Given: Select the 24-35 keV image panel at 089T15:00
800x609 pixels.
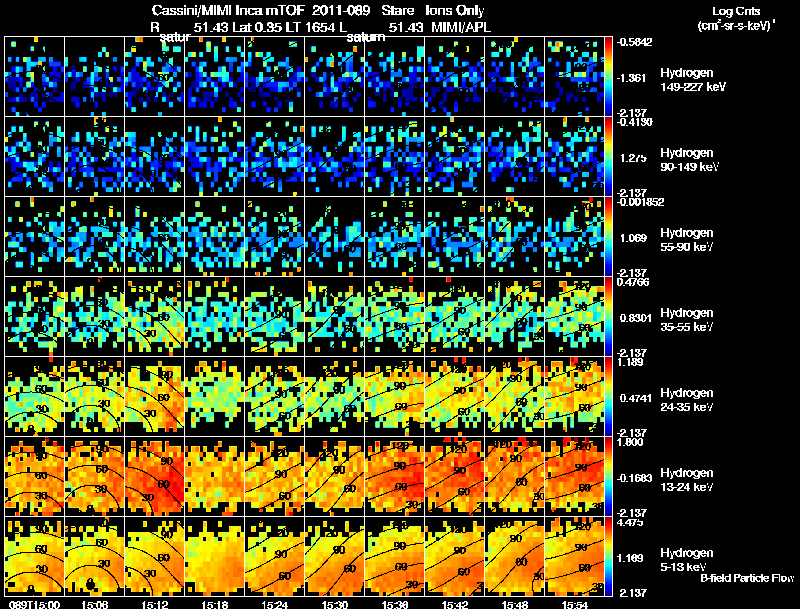Looking at the screenshot, I should [x=34, y=396].
